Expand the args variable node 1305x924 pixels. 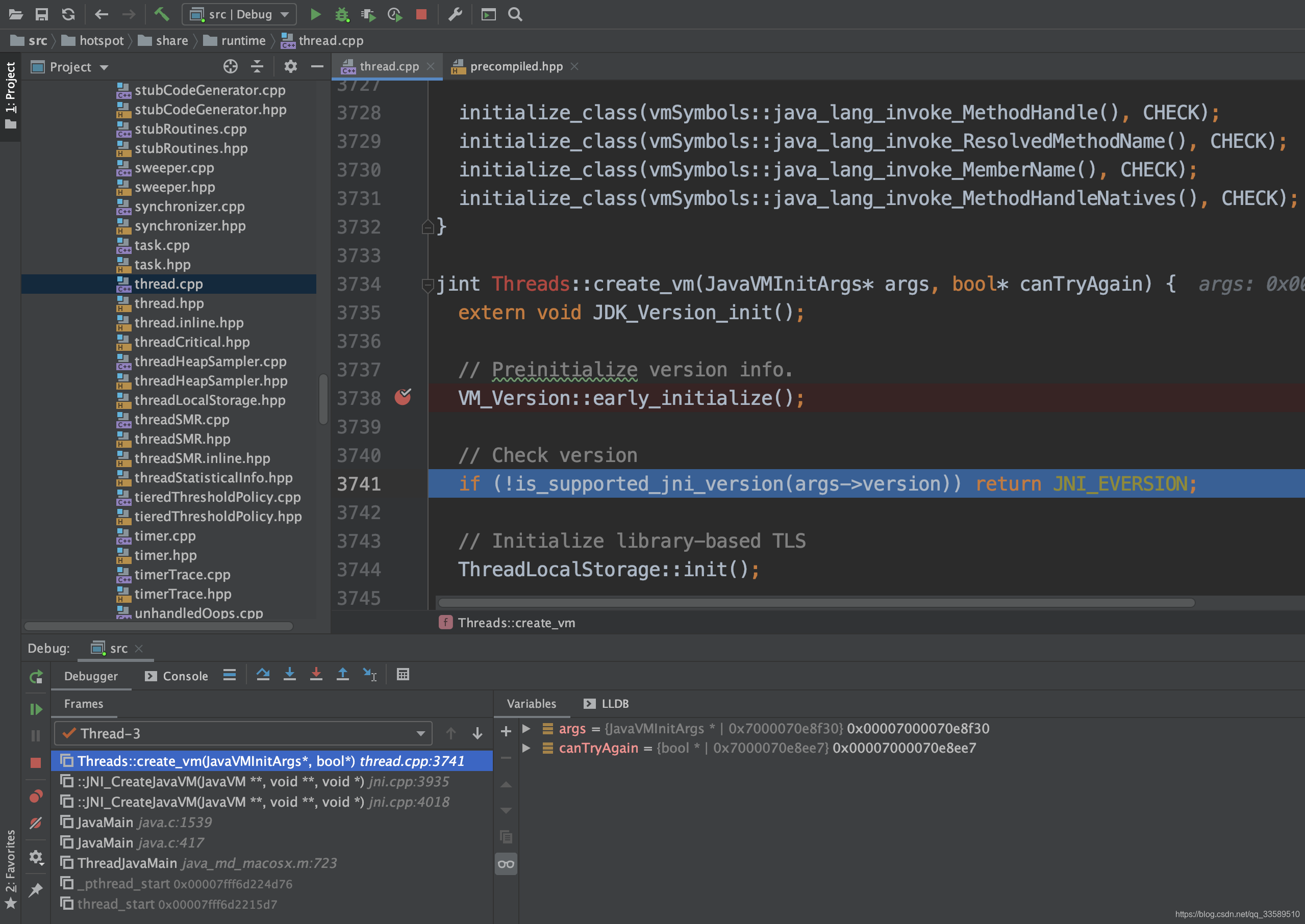coord(526,729)
